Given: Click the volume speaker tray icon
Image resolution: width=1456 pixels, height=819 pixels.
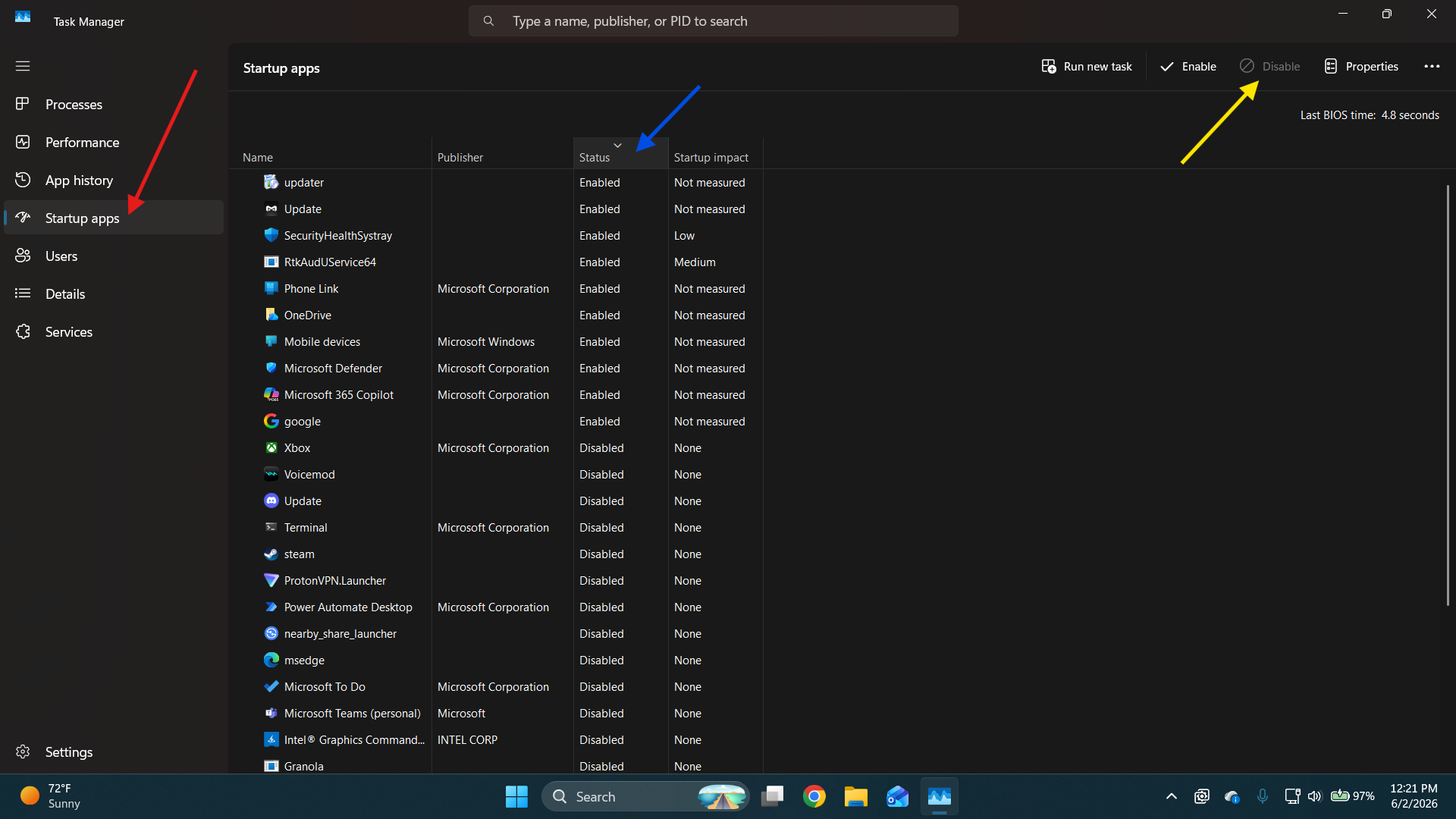Looking at the screenshot, I should [x=1315, y=795].
